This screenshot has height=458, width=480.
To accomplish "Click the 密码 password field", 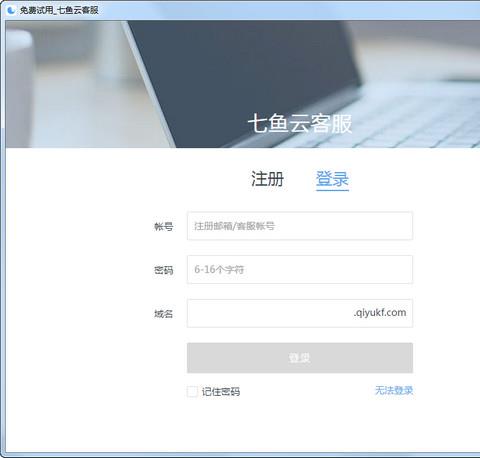I will [x=300, y=269].
